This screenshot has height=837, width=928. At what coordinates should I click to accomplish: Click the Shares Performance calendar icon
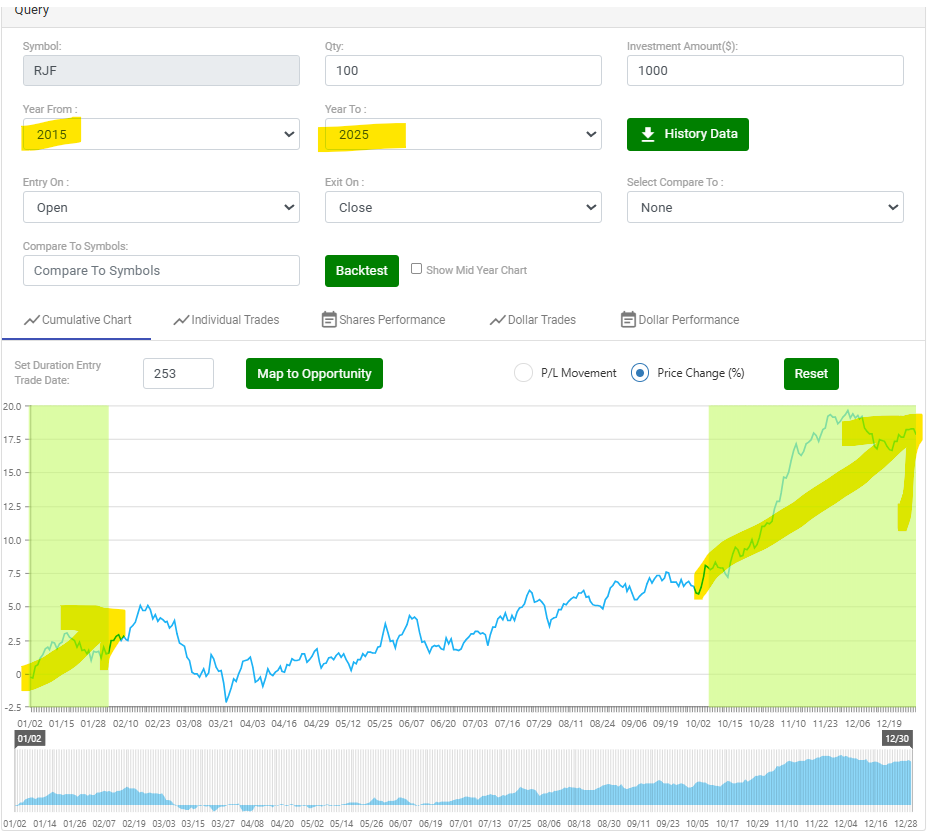(x=329, y=320)
